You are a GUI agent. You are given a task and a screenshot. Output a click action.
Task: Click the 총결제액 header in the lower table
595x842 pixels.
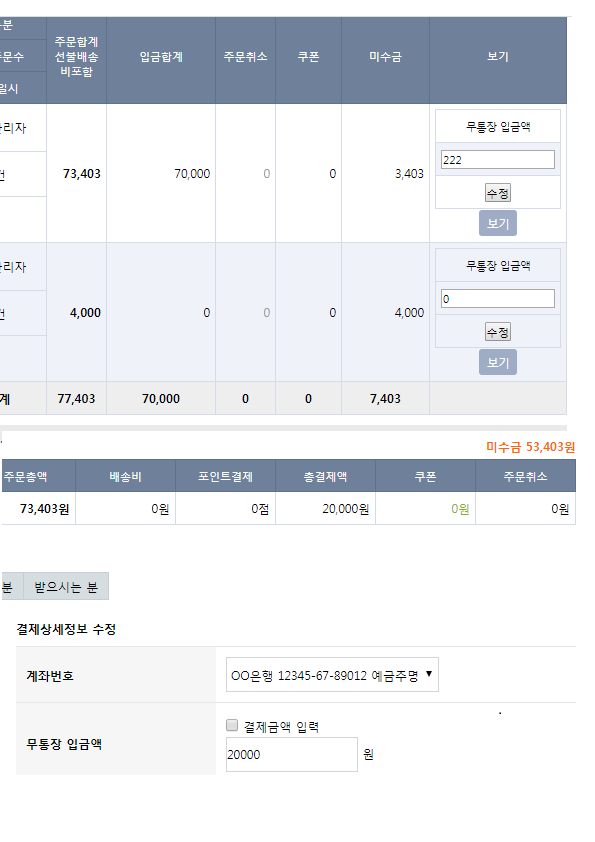click(325, 476)
